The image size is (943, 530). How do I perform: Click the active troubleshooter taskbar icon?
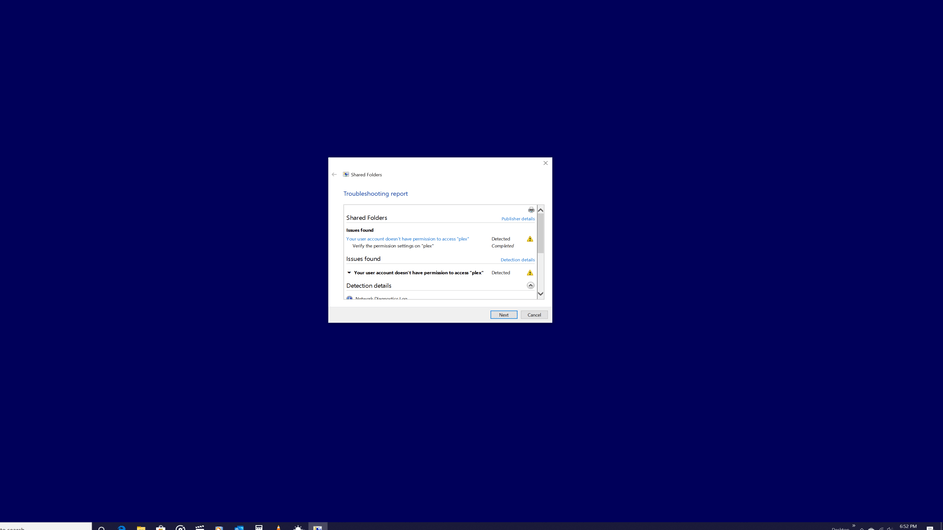318,527
